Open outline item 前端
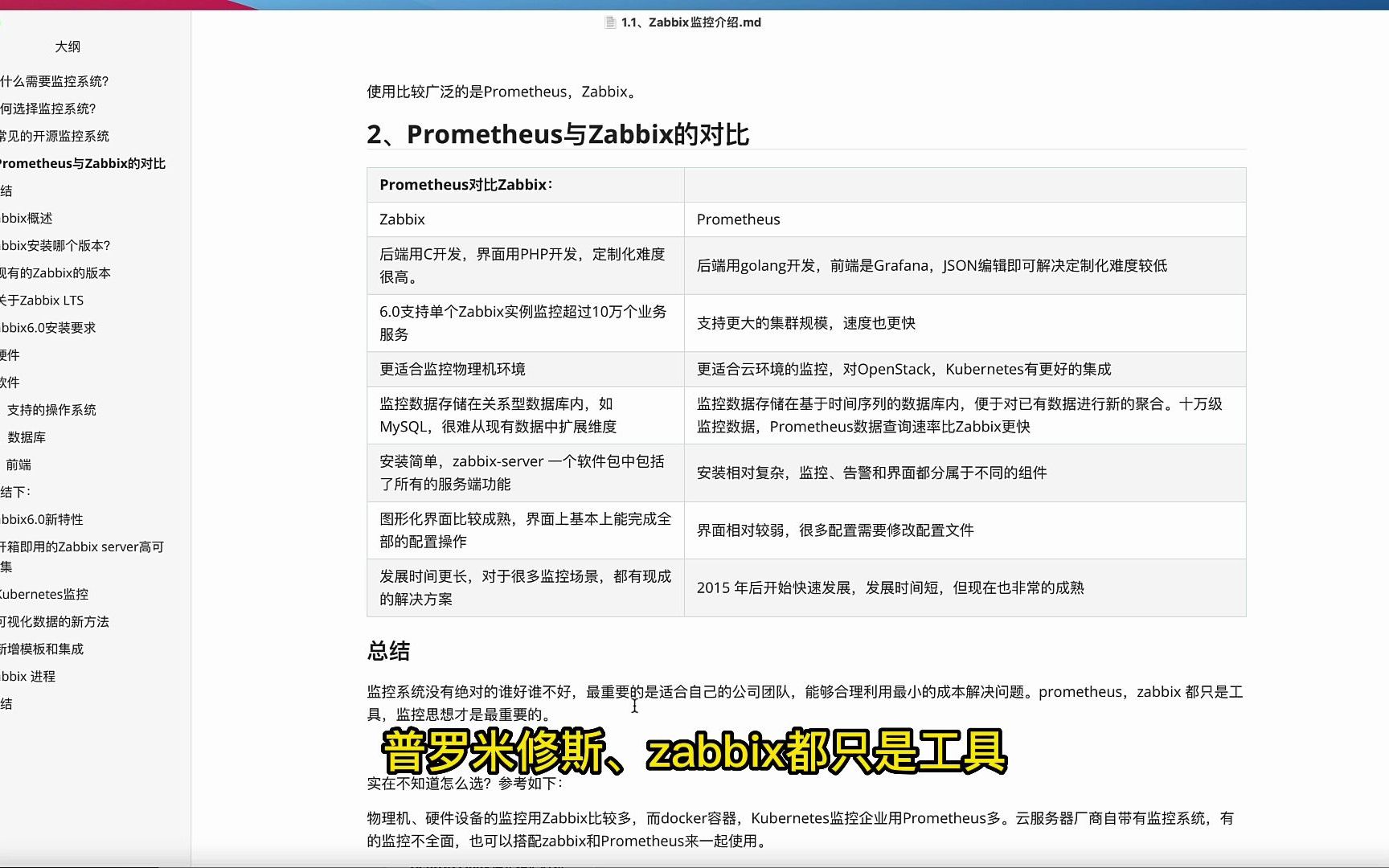 point(18,465)
